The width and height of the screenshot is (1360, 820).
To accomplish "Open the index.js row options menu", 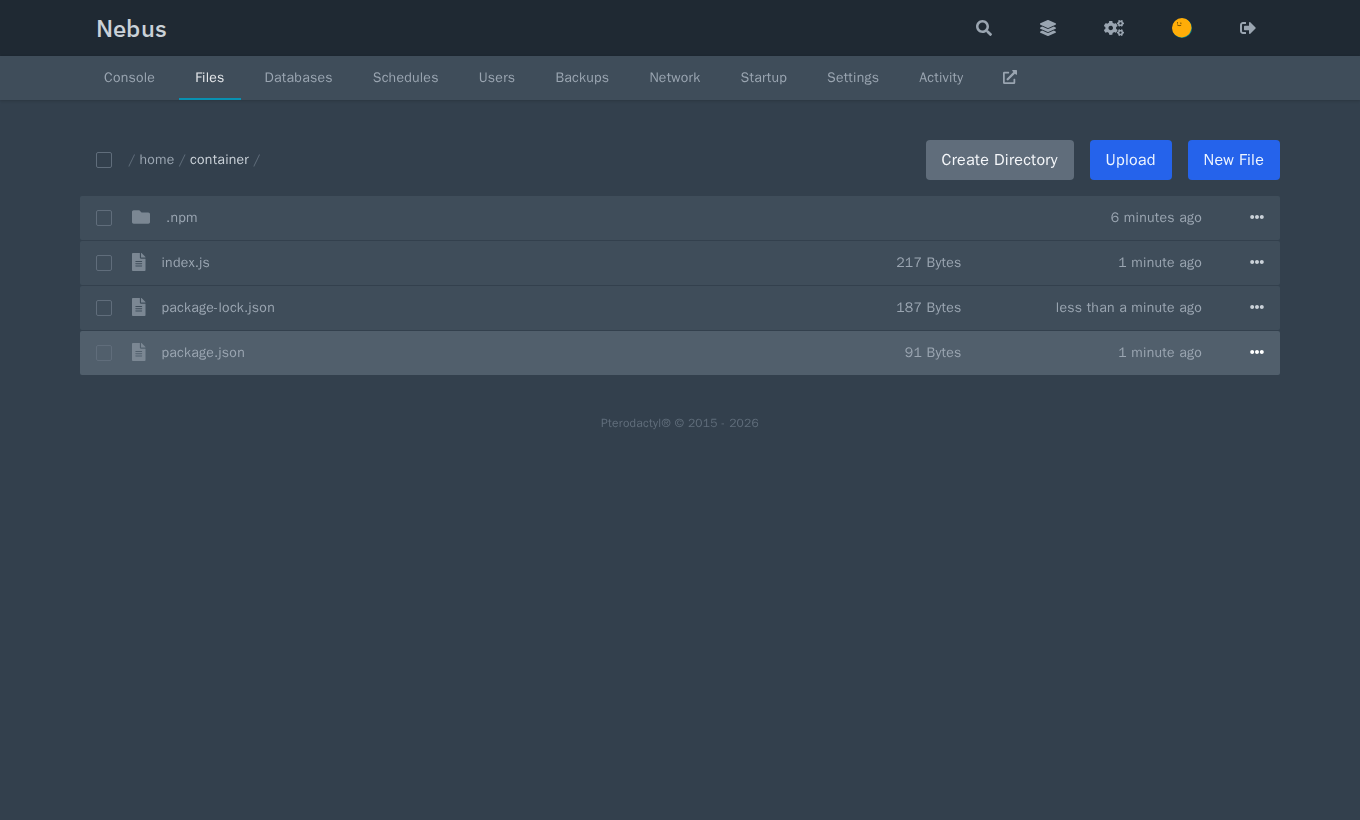I will pos(1257,262).
